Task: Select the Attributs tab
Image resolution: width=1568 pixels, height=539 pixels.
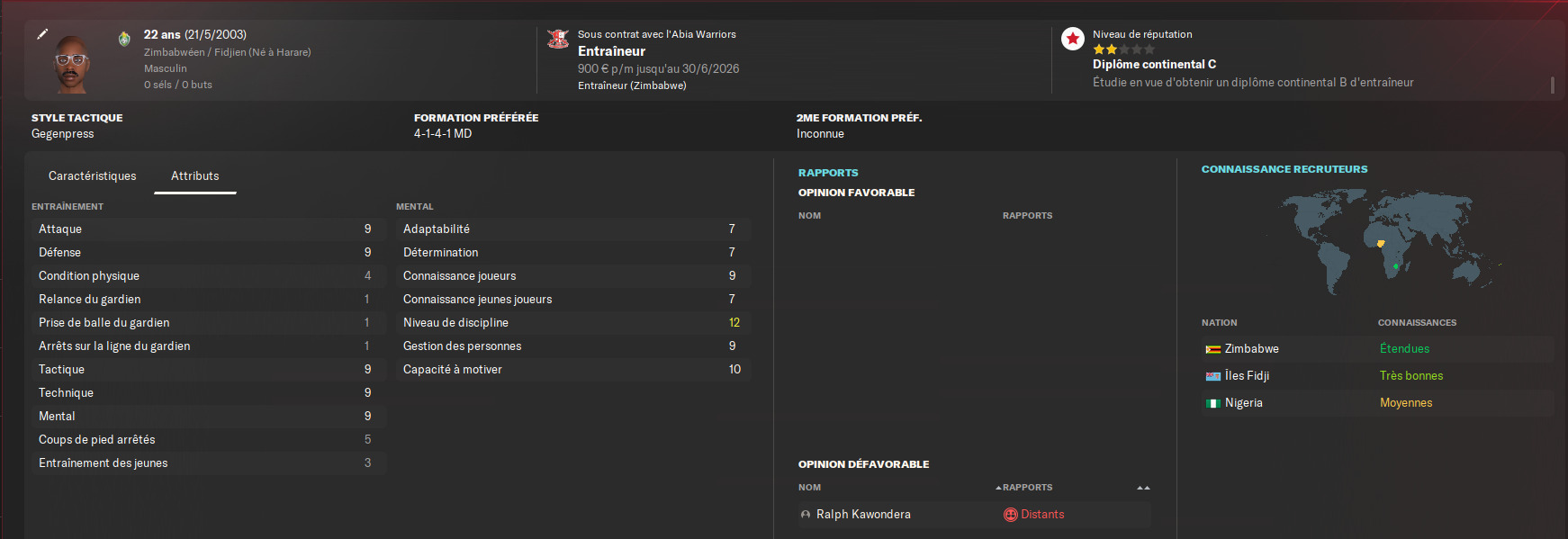Action: point(195,176)
